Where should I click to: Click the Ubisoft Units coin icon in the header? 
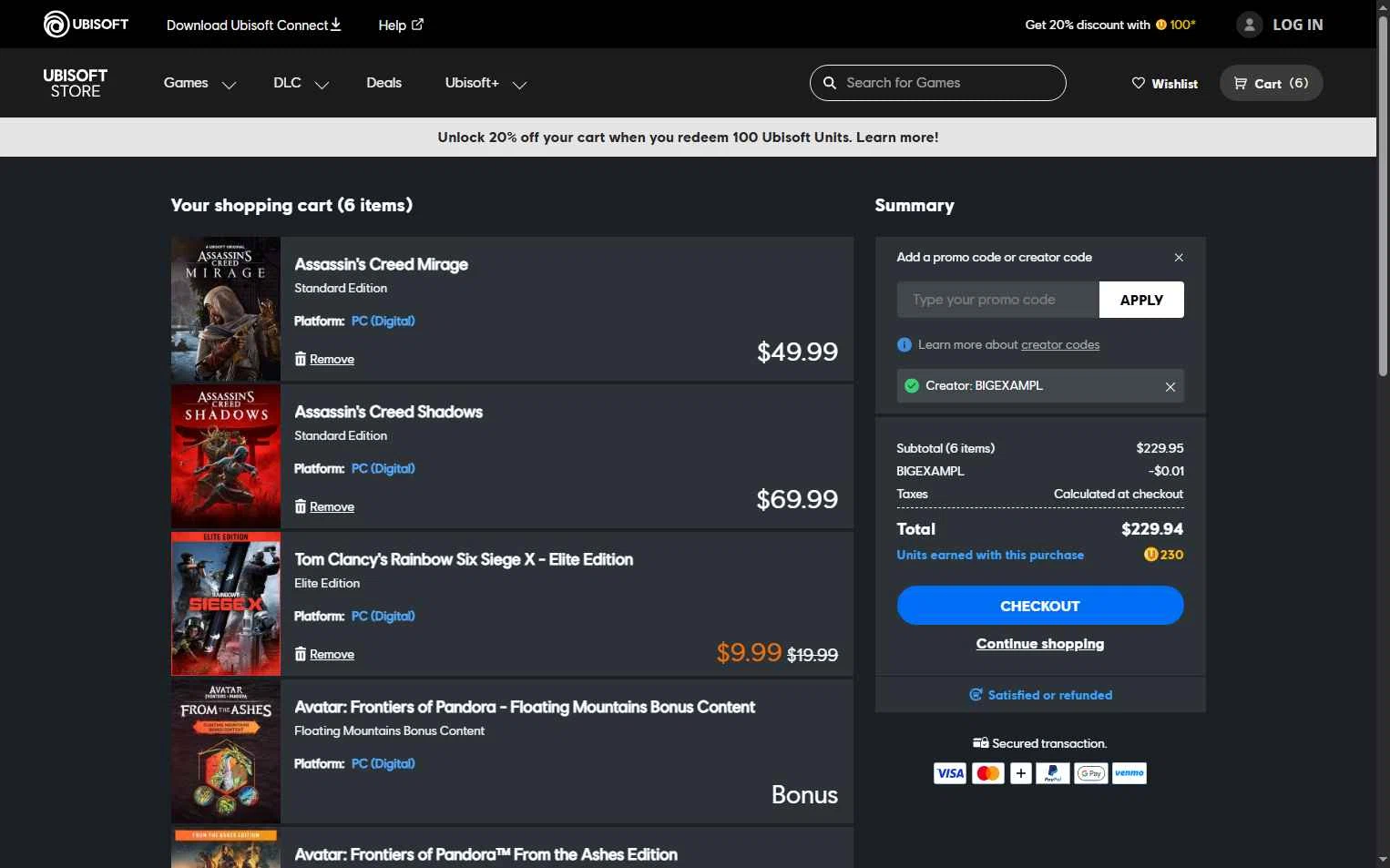tap(1161, 25)
